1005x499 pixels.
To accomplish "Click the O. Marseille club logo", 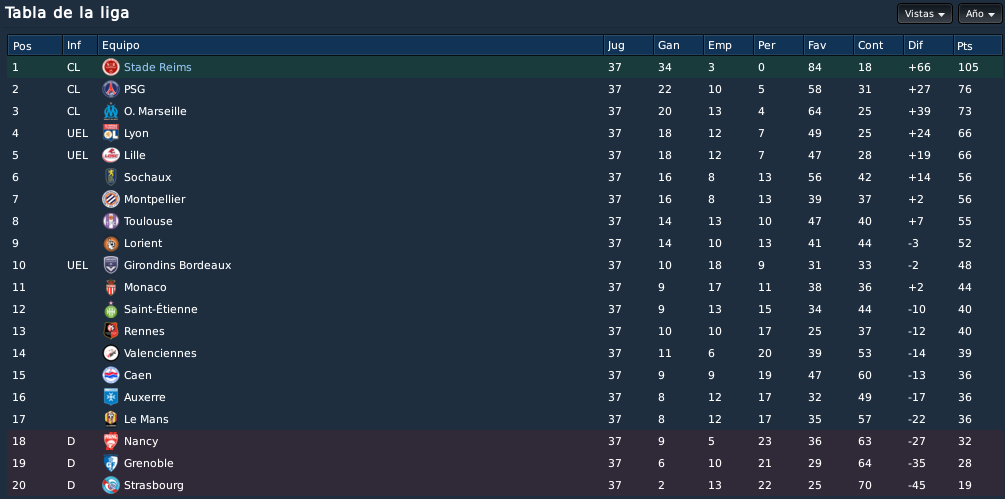I will [111, 111].
